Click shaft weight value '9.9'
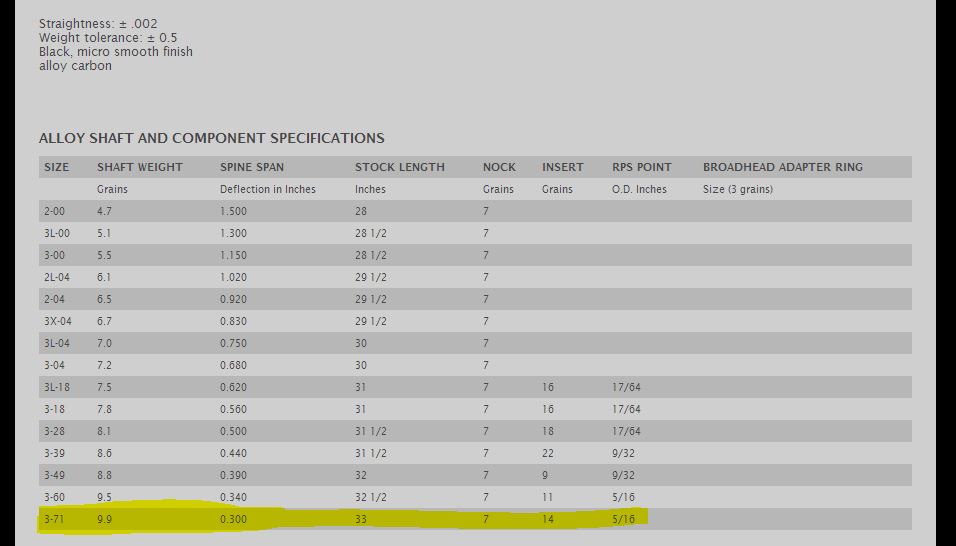956x546 pixels. pos(104,519)
